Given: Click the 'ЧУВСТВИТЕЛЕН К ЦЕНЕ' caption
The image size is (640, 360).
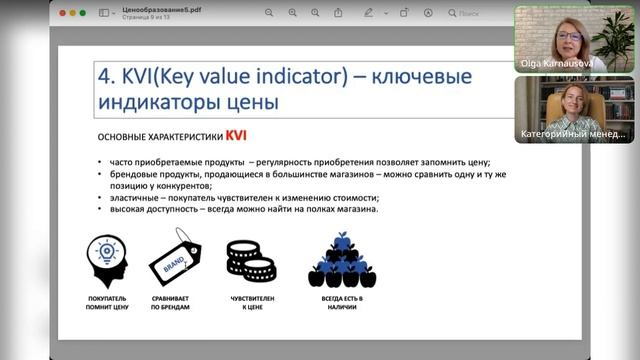Looking at the screenshot, I should (x=252, y=303).
